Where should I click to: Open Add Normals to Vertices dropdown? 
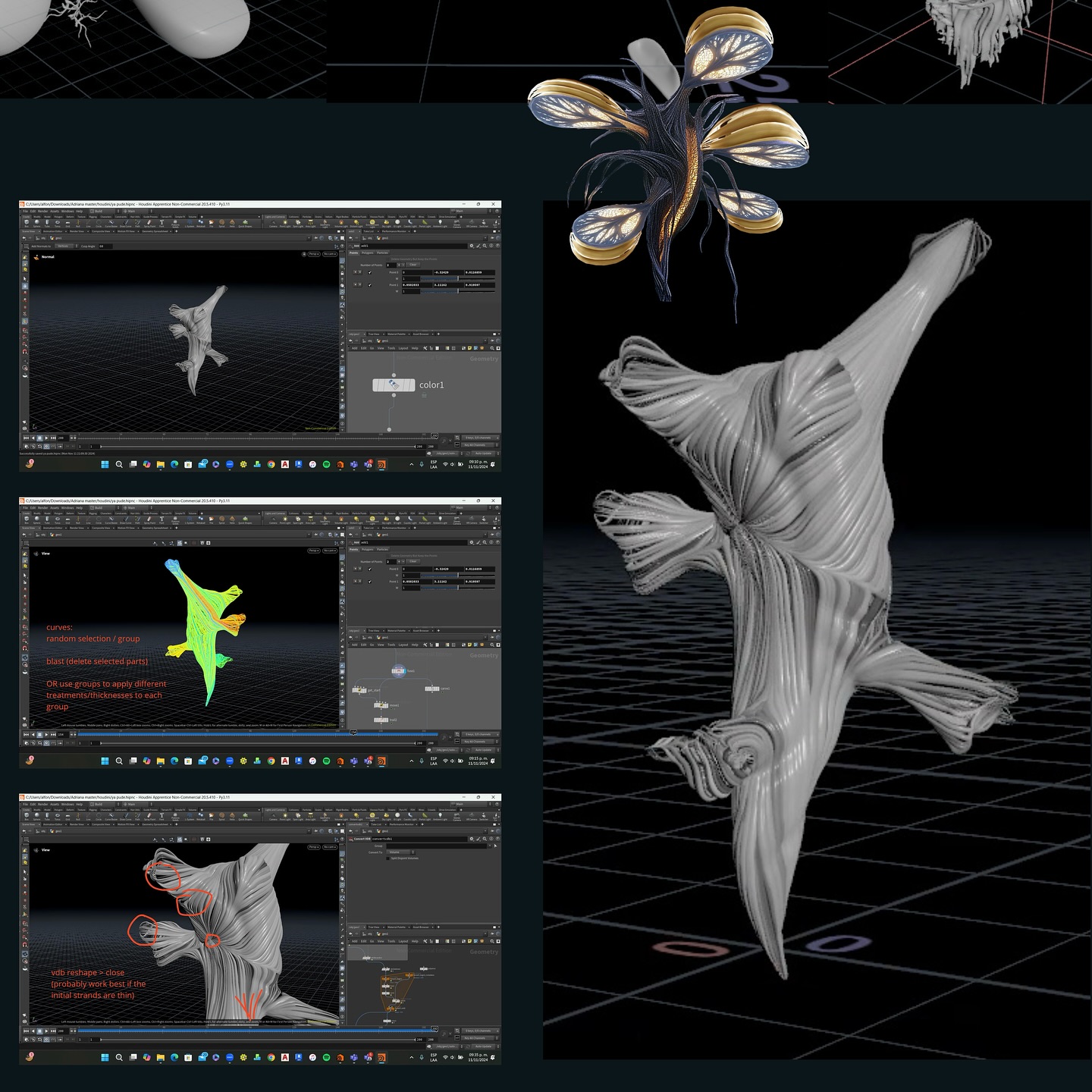(x=66, y=246)
